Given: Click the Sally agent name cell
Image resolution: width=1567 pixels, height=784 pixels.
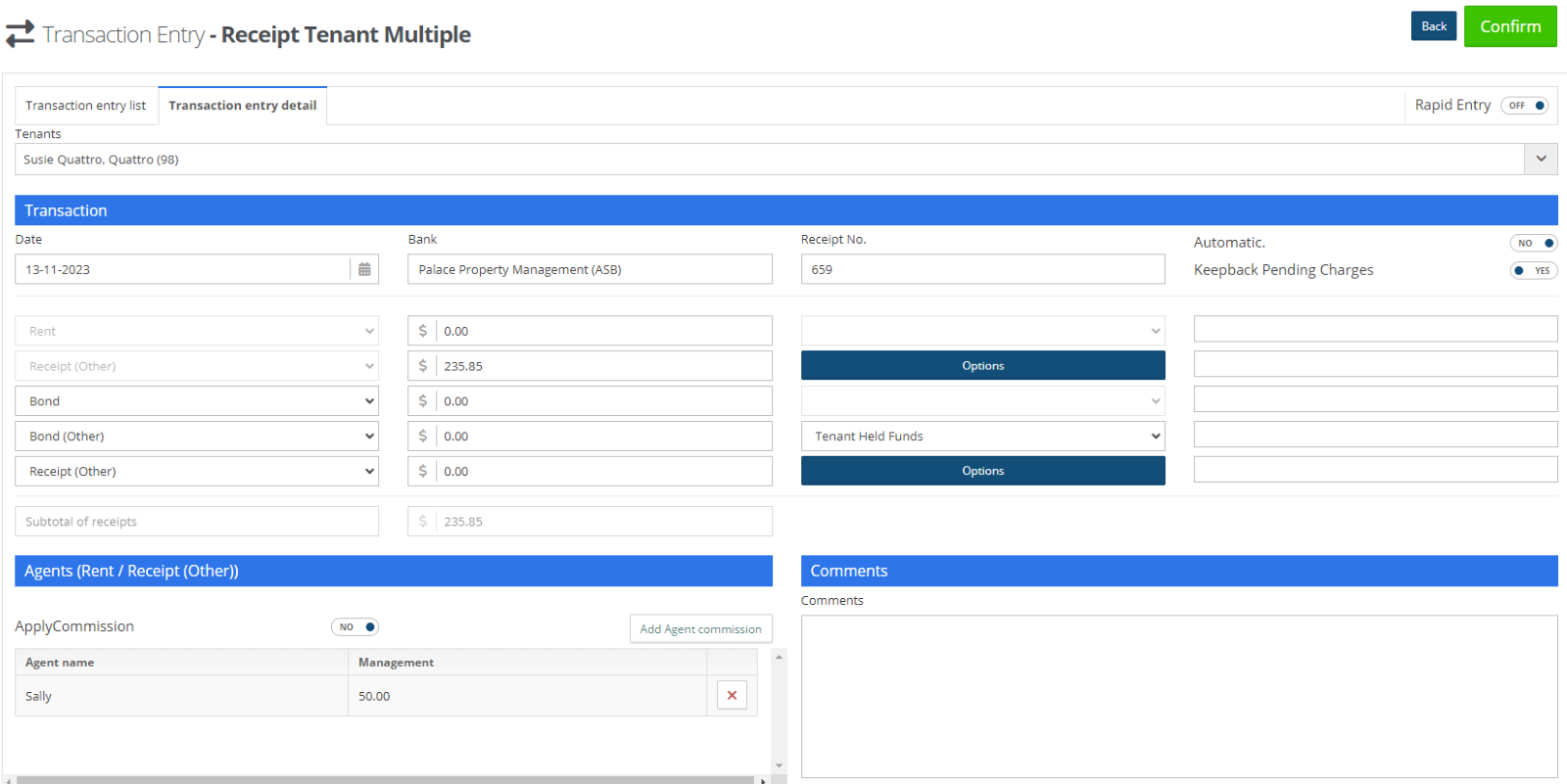Looking at the screenshot, I should 182,696.
